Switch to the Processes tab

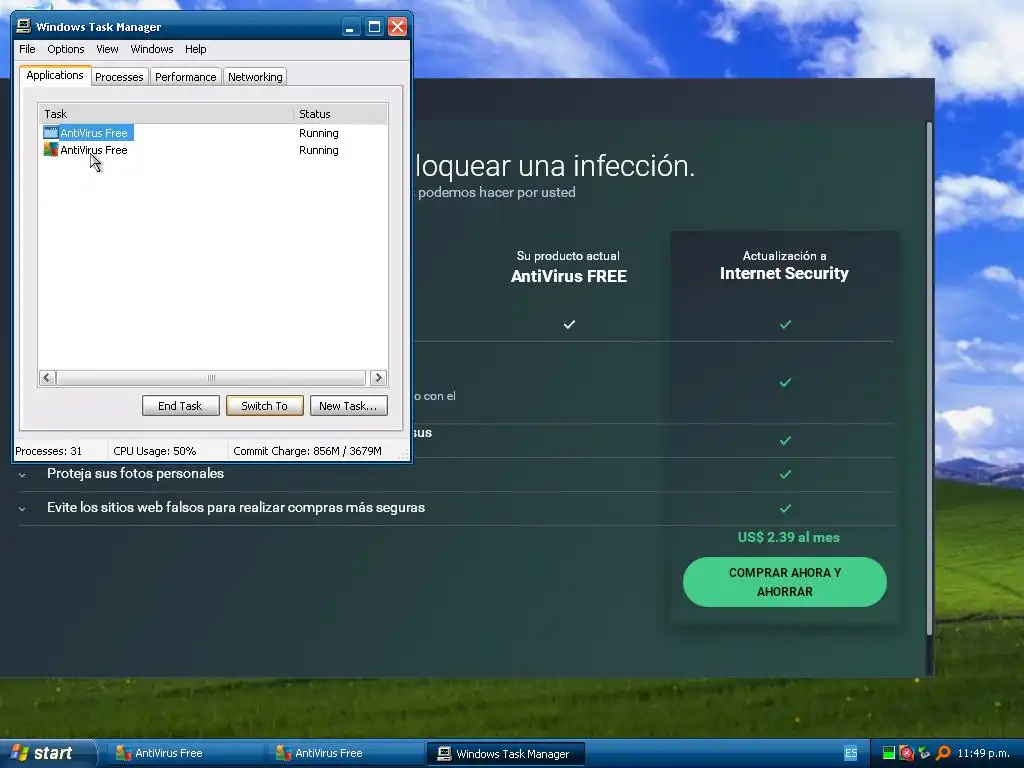(x=119, y=77)
